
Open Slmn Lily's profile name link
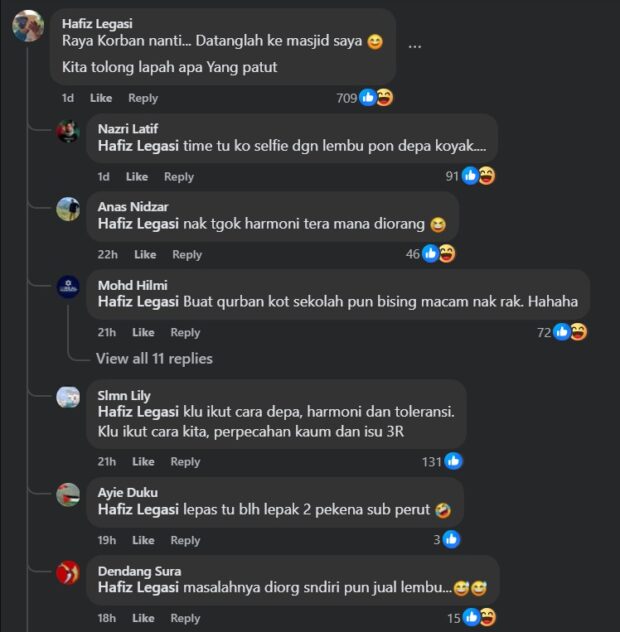(124, 395)
